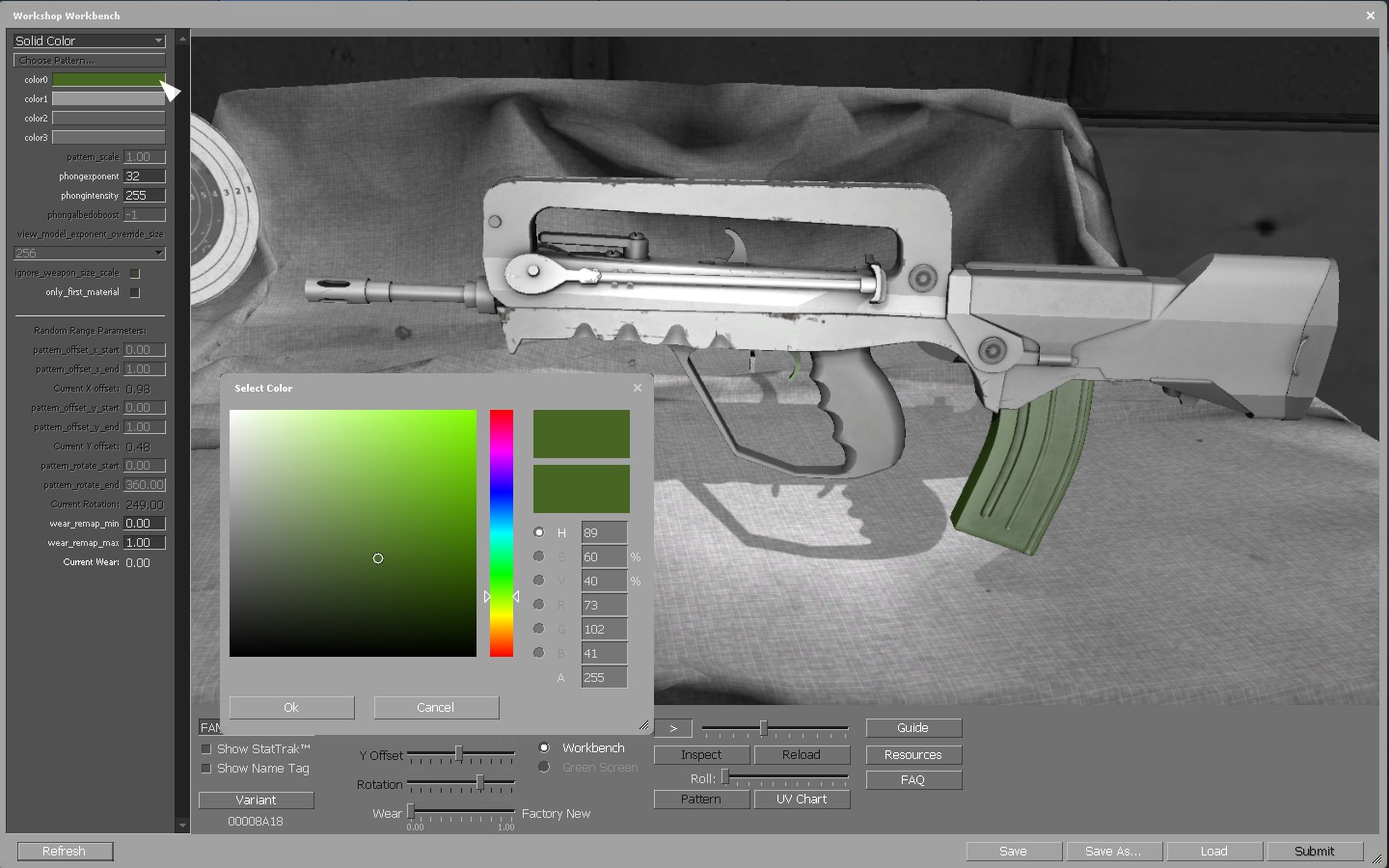The height and width of the screenshot is (868, 1389).
Task: Click the Reload button
Action: (802, 755)
